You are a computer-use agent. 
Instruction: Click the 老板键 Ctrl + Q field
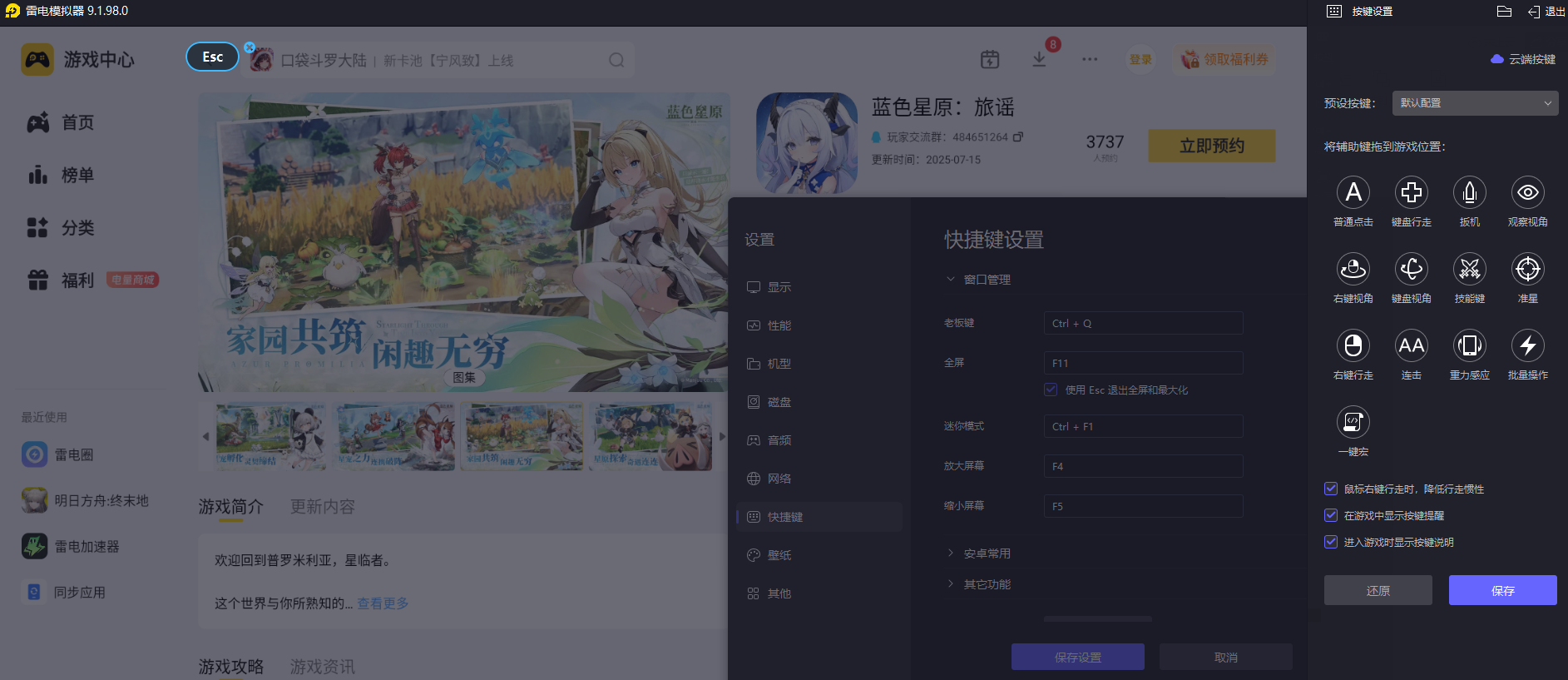[x=1144, y=323]
